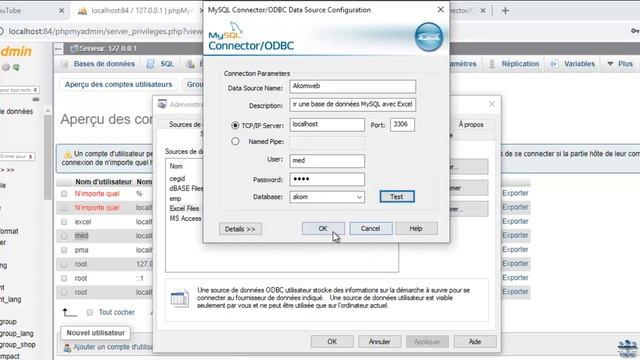Click Aide in ODBC Administrator window
The width and height of the screenshot is (640, 360).
coord(475,342)
